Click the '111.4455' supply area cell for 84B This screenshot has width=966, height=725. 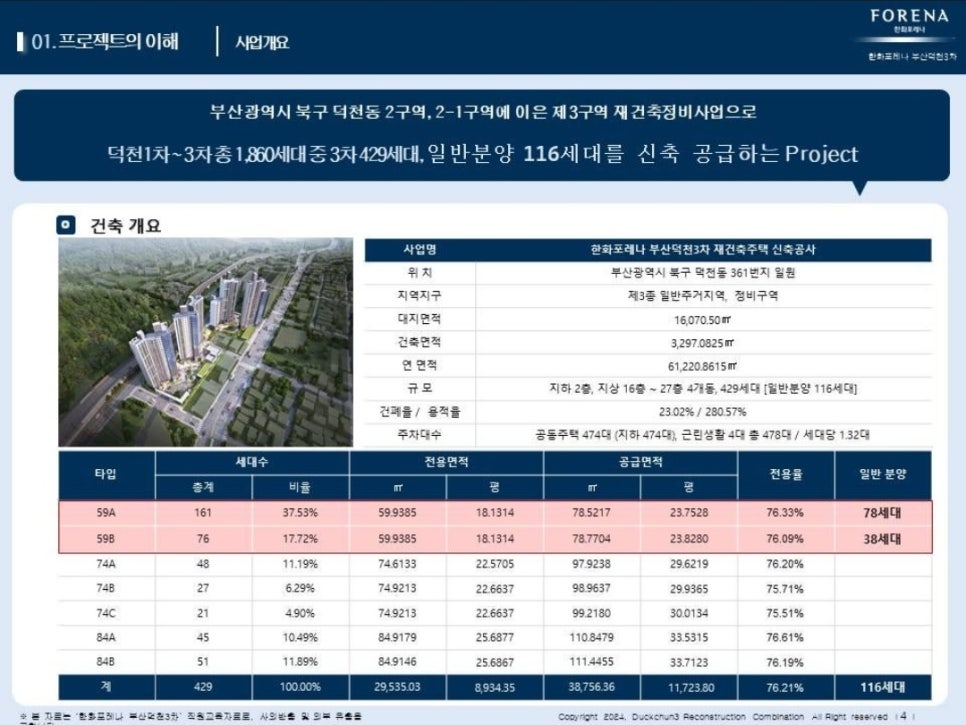coord(591,662)
